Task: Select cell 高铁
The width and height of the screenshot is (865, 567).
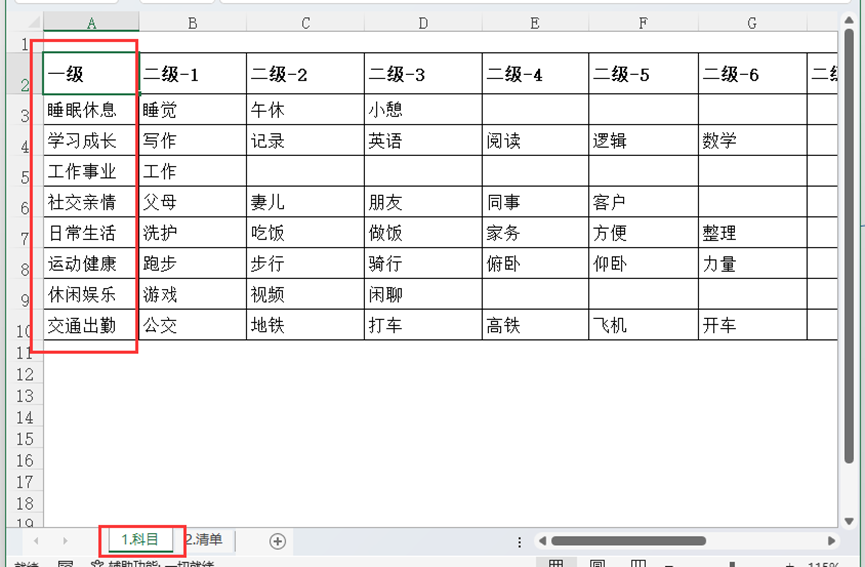Action: [535, 325]
